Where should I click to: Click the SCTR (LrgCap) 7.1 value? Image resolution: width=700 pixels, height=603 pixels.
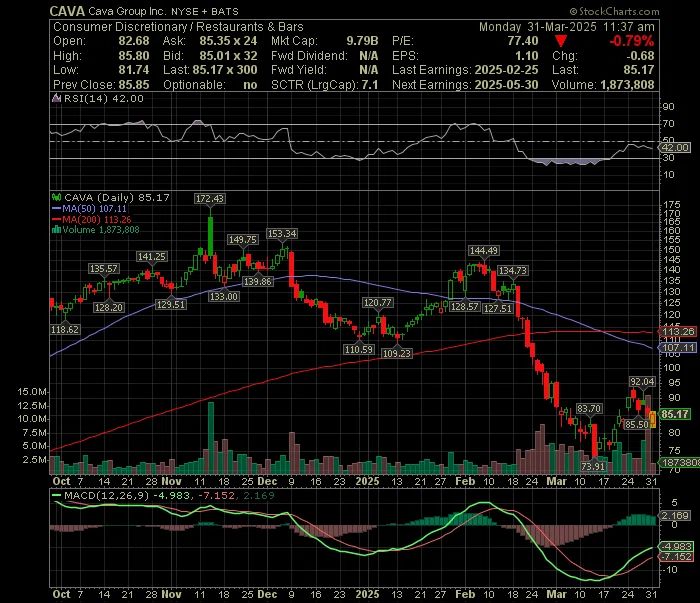[x=370, y=85]
